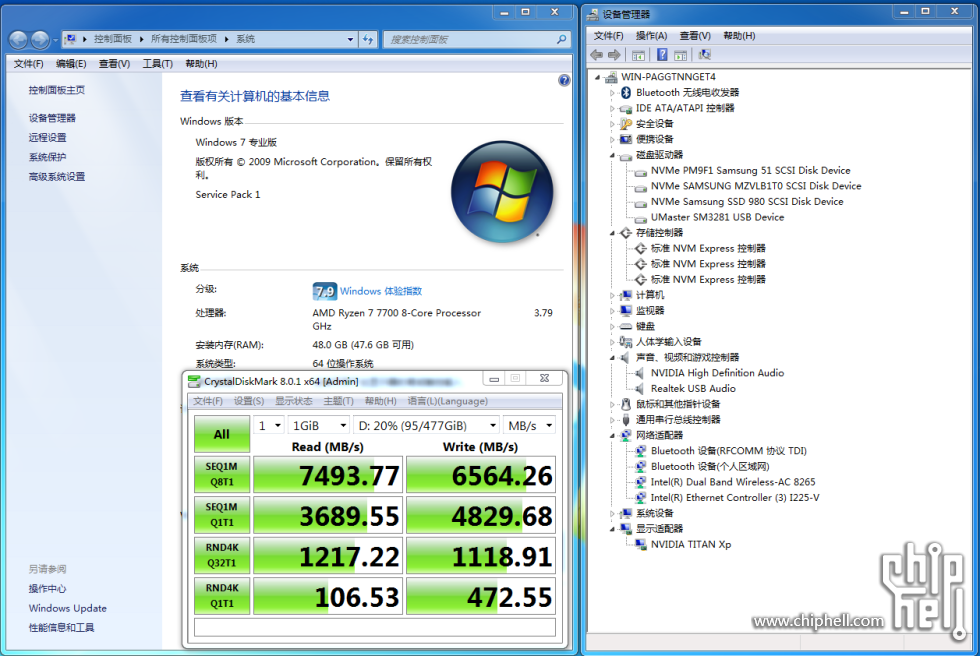Viewport: 980px width, 656px height.
Task: Click the Back arrow in Device Manager toolbar
Action: [596, 55]
